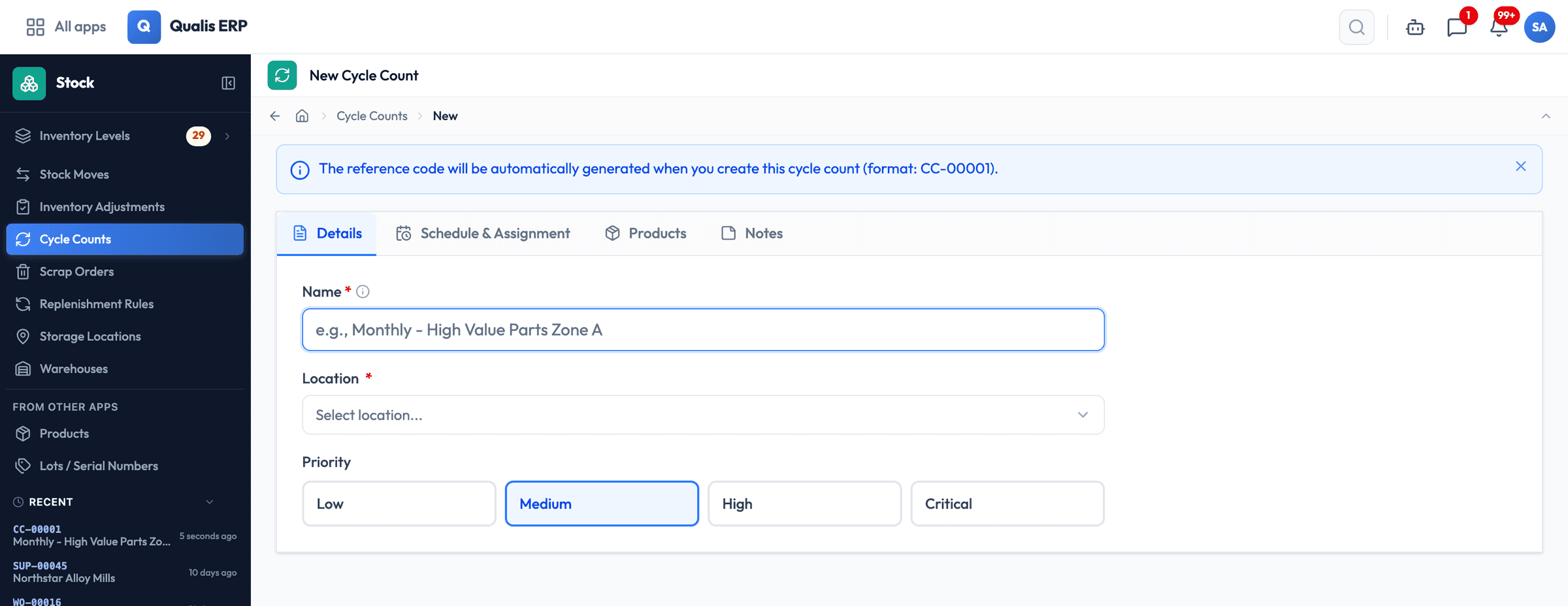Go to home via breadcrumb icon
Viewport: 1568px width, 606px height.
302,116
